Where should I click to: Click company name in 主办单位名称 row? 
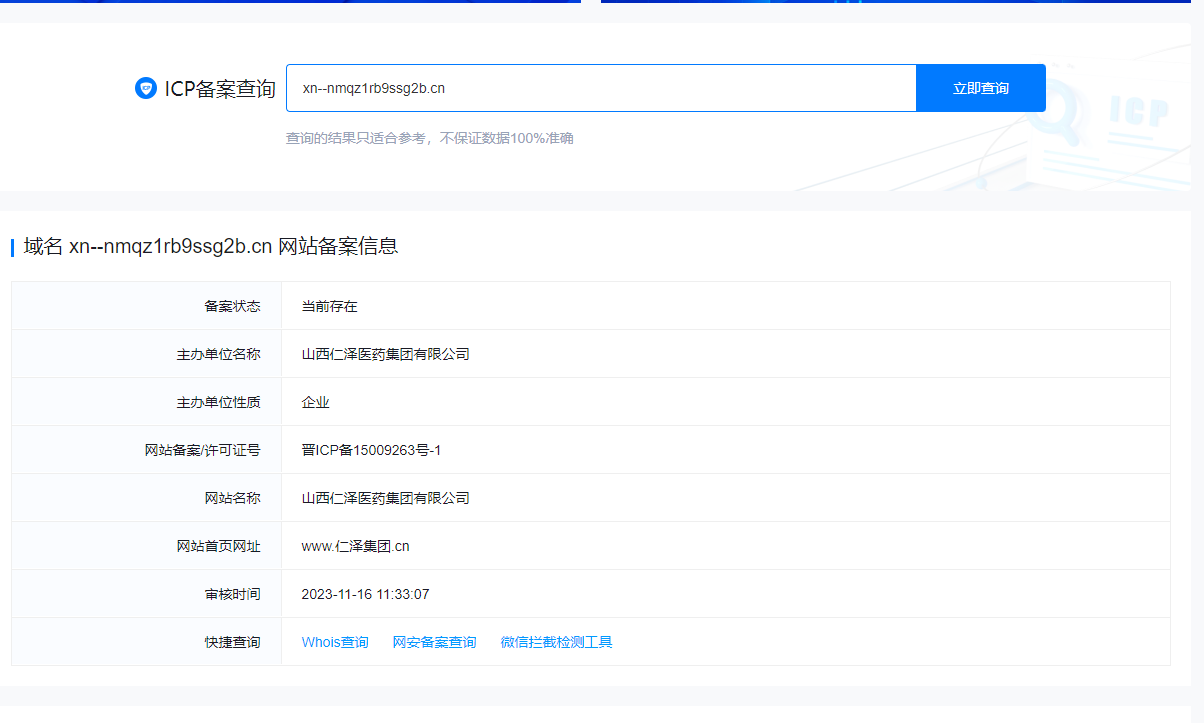pos(385,354)
